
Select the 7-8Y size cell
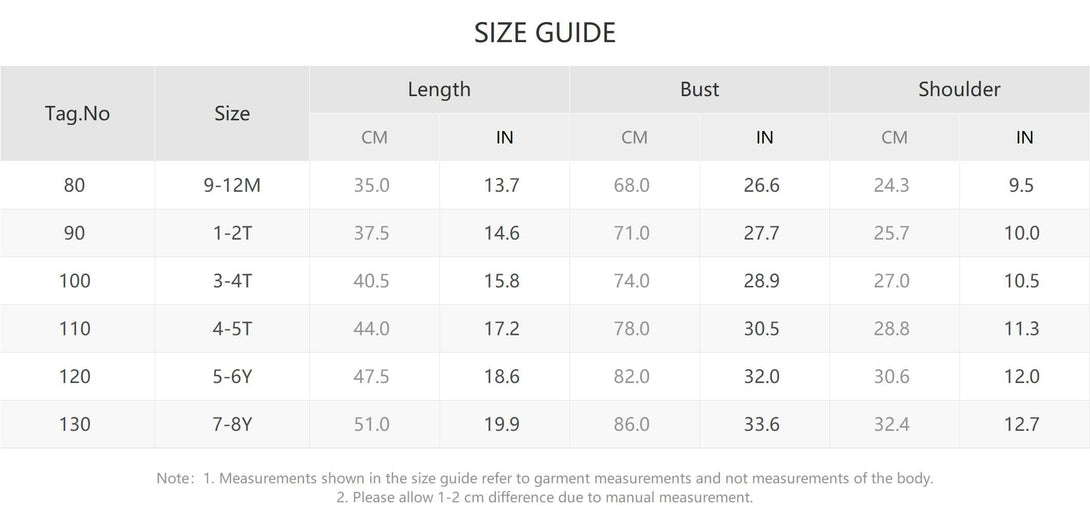232,425
